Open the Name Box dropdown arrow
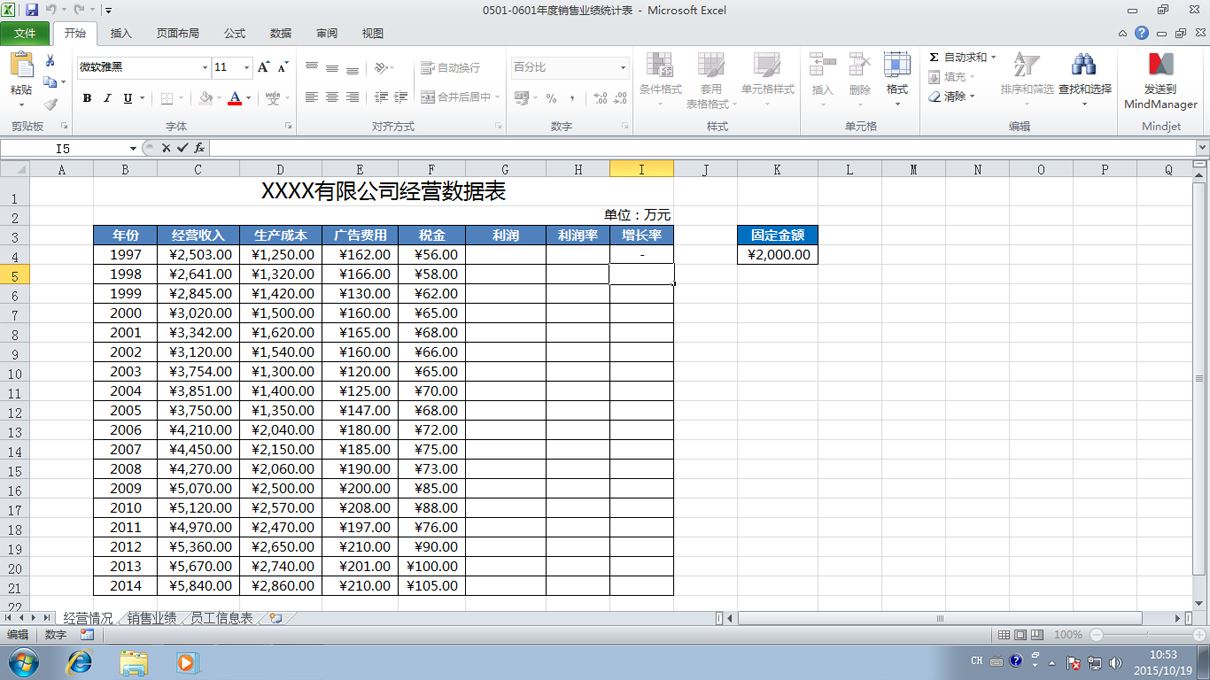This screenshot has height=680, width=1210. [x=133, y=148]
